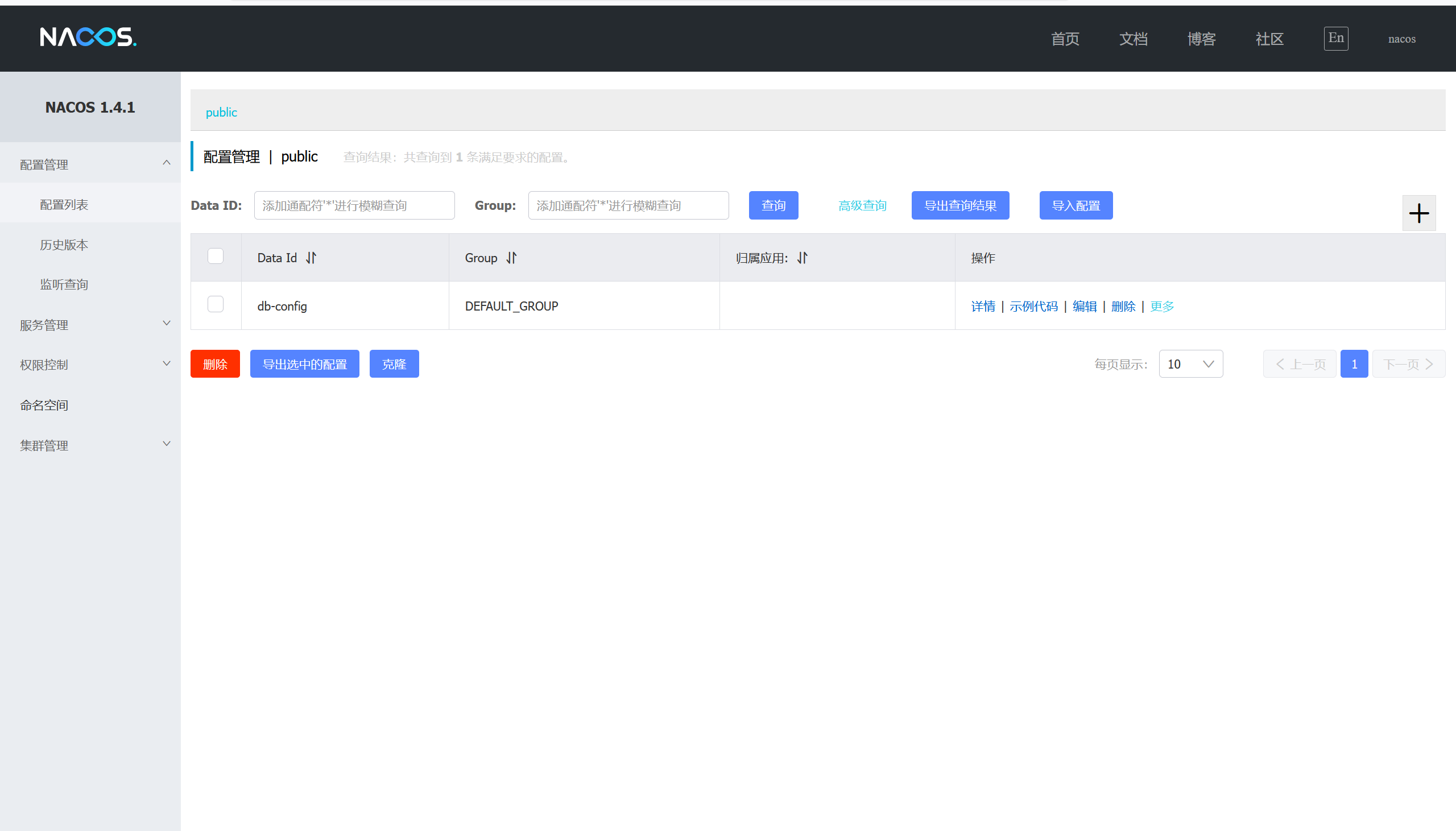The image size is (1456, 831).
Task: Select the public namespace tab
Action: click(x=221, y=113)
